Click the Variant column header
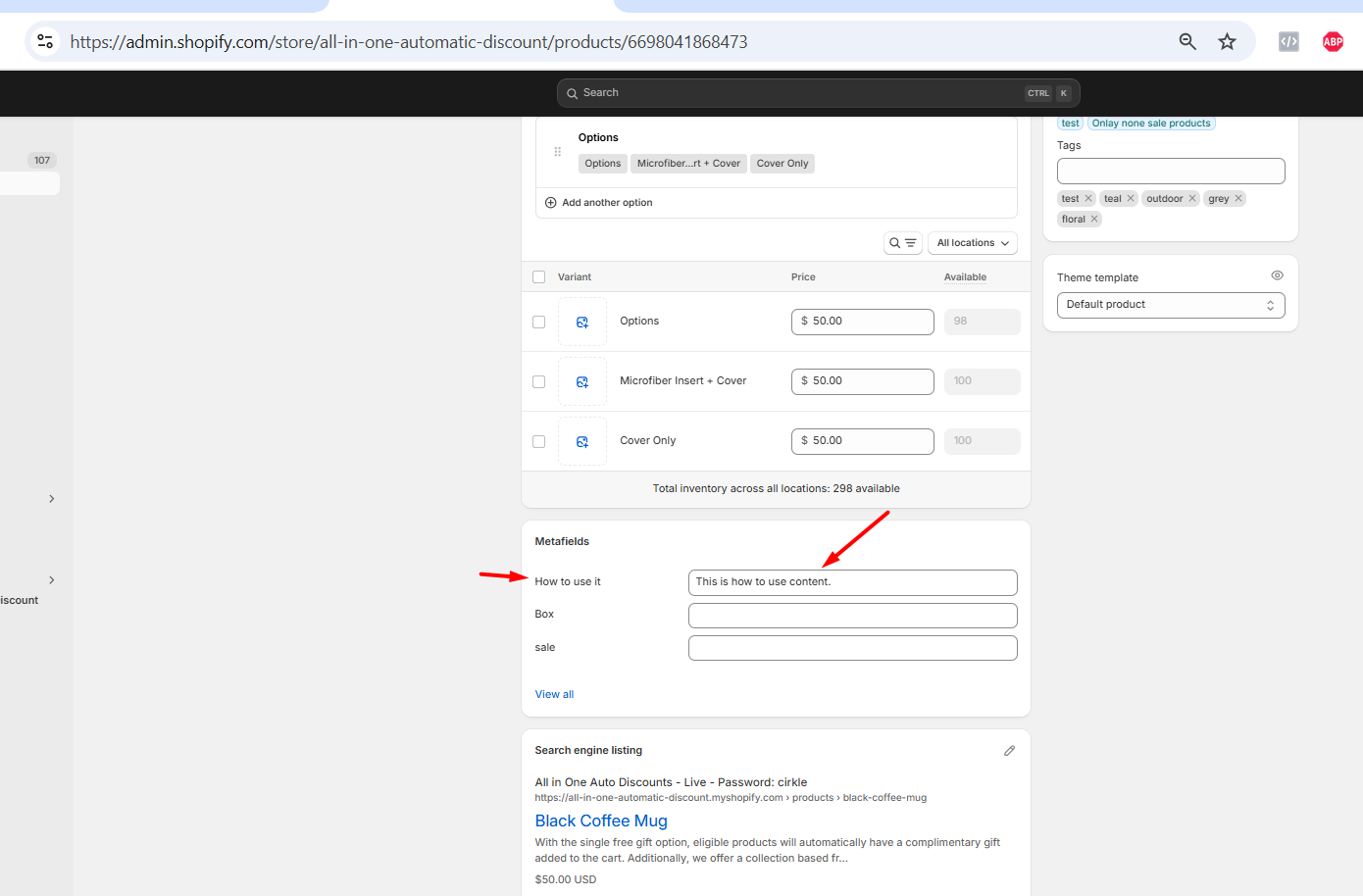This screenshot has height=896, width=1363. [575, 277]
